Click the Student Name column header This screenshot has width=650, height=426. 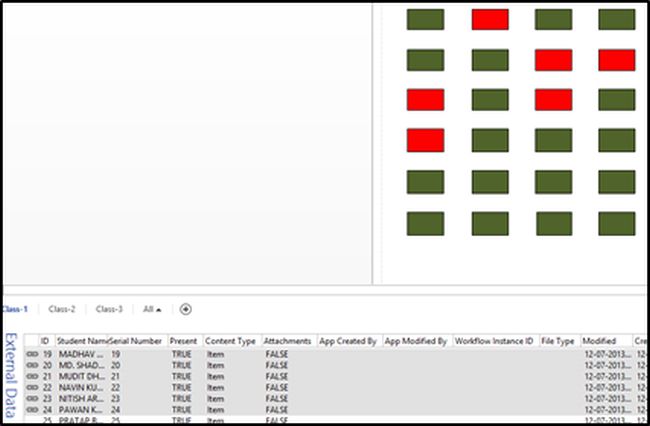[81, 341]
